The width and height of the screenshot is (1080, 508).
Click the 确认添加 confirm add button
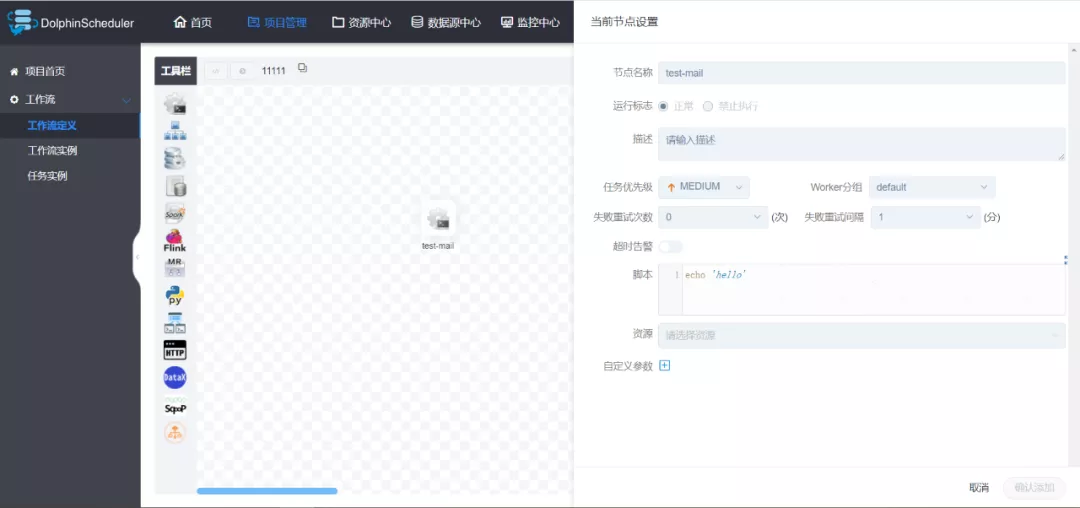pos(1035,487)
